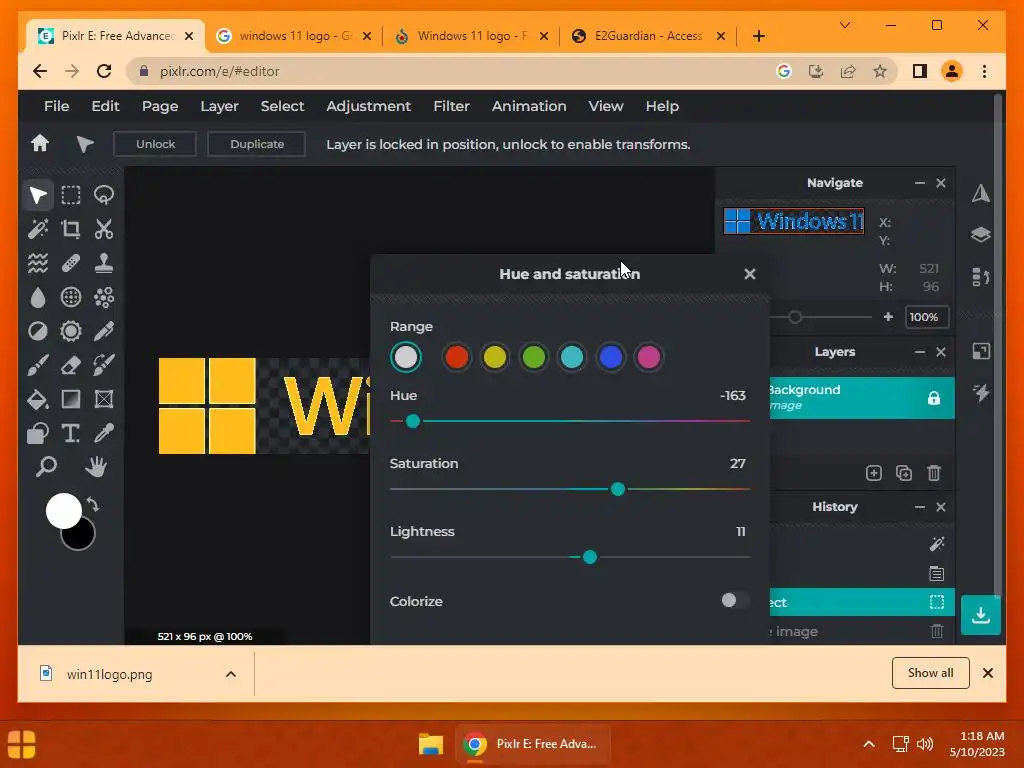Toggle the Background layer lock icon

[934, 398]
